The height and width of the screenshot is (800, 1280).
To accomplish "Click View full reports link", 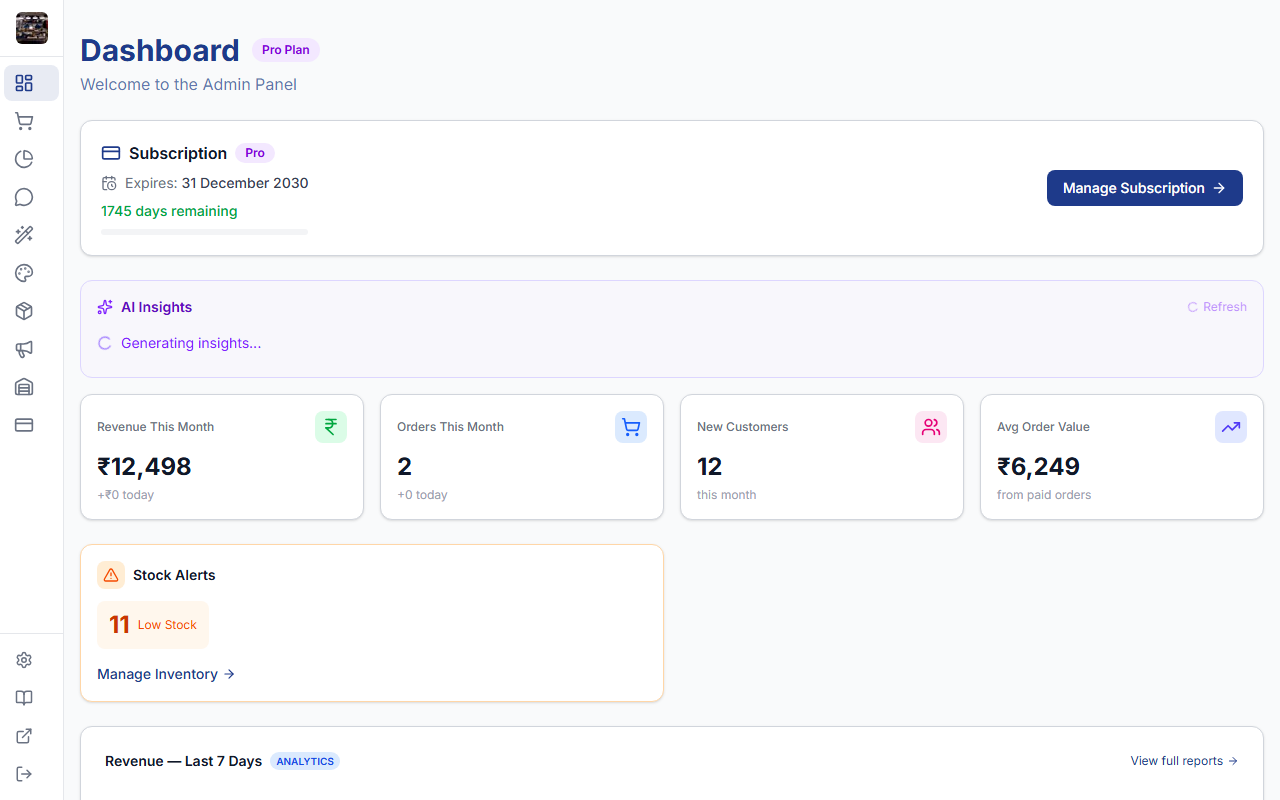I will [1184, 761].
